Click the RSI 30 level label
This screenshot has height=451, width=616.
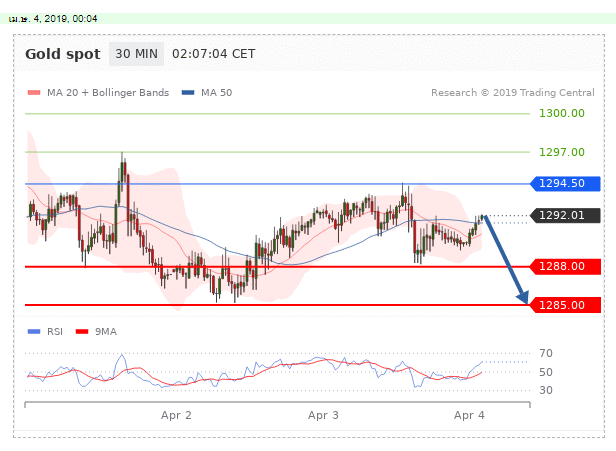point(546,390)
